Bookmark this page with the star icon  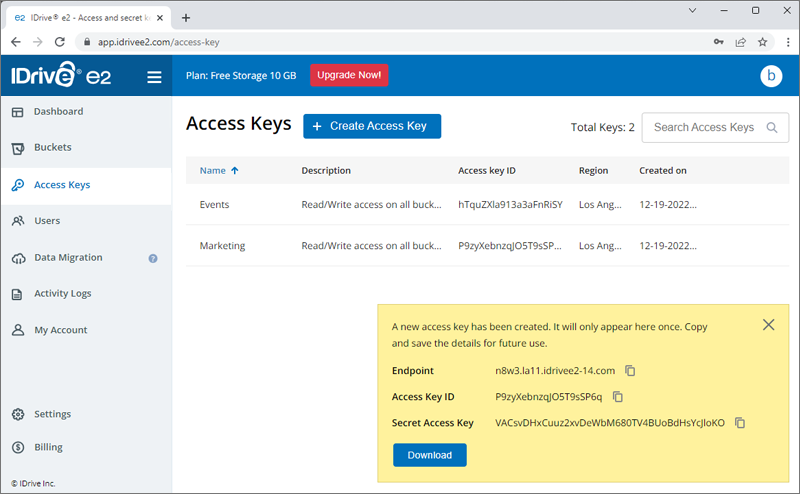pos(762,42)
